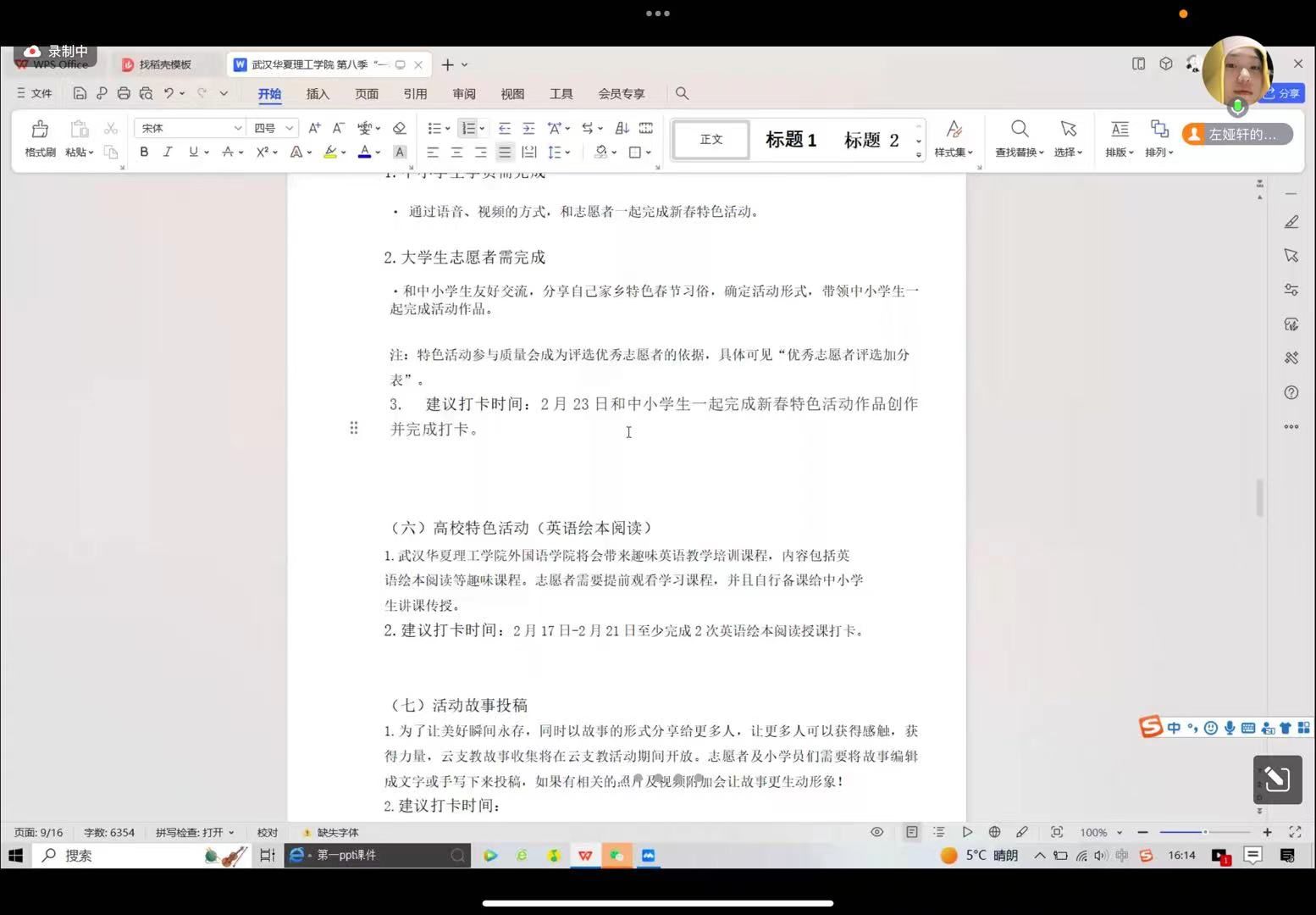1316x915 pixels.
Task: Toggle justified paragraph alignment
Action: point(505,152)
